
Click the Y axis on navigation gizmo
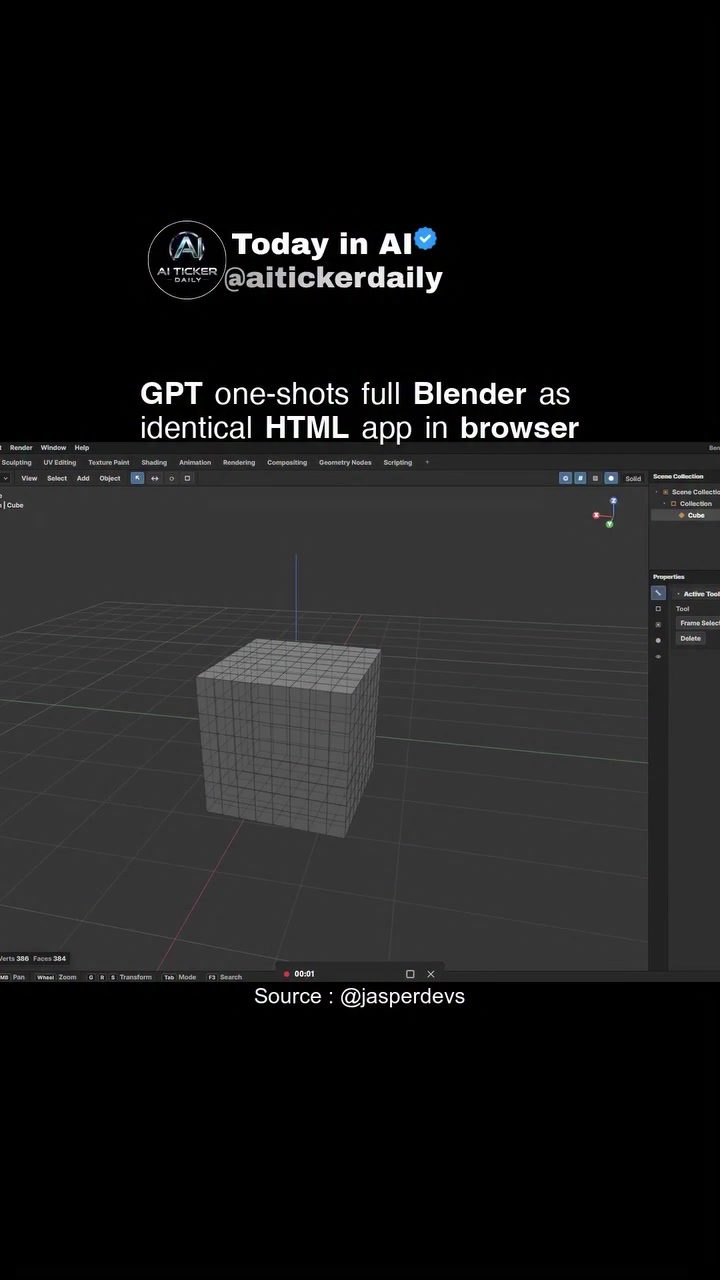coord(609,524)
